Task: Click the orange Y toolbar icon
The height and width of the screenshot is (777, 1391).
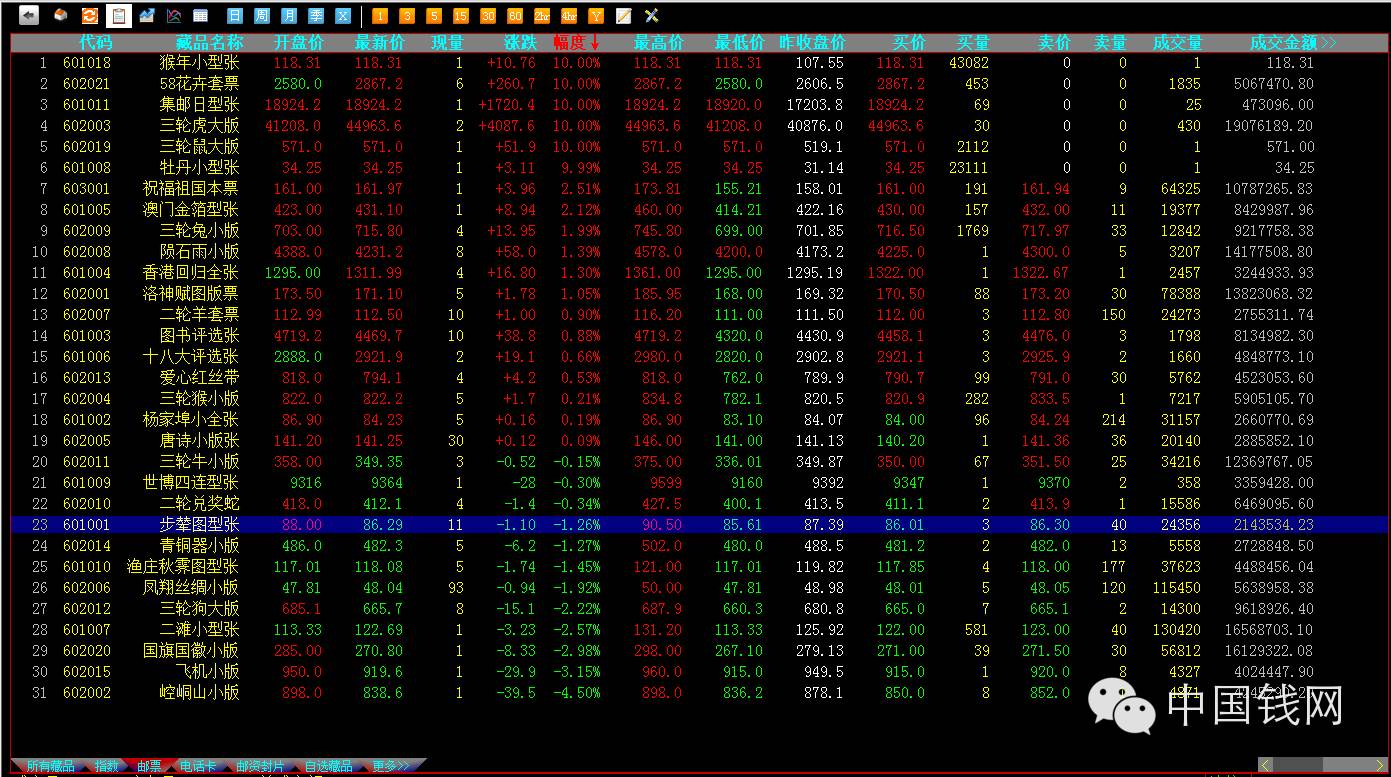Action: tap(596, 16)
